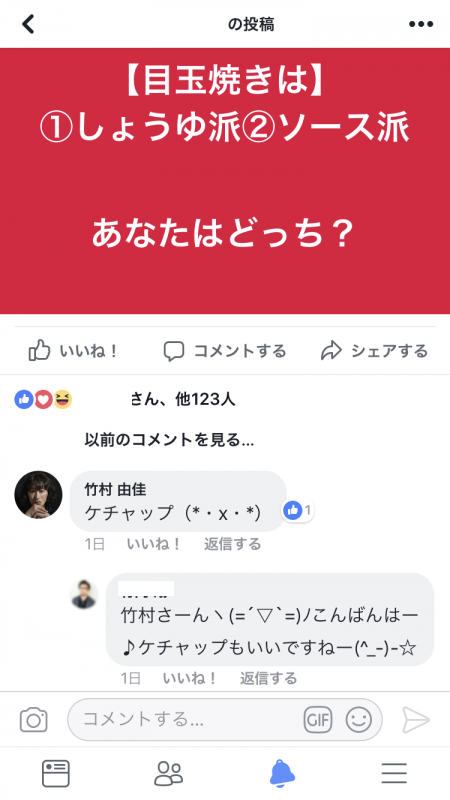This screenshot has width=450, height=800.
Task: Open the hamburger menu tab
Action: point(394,773)
